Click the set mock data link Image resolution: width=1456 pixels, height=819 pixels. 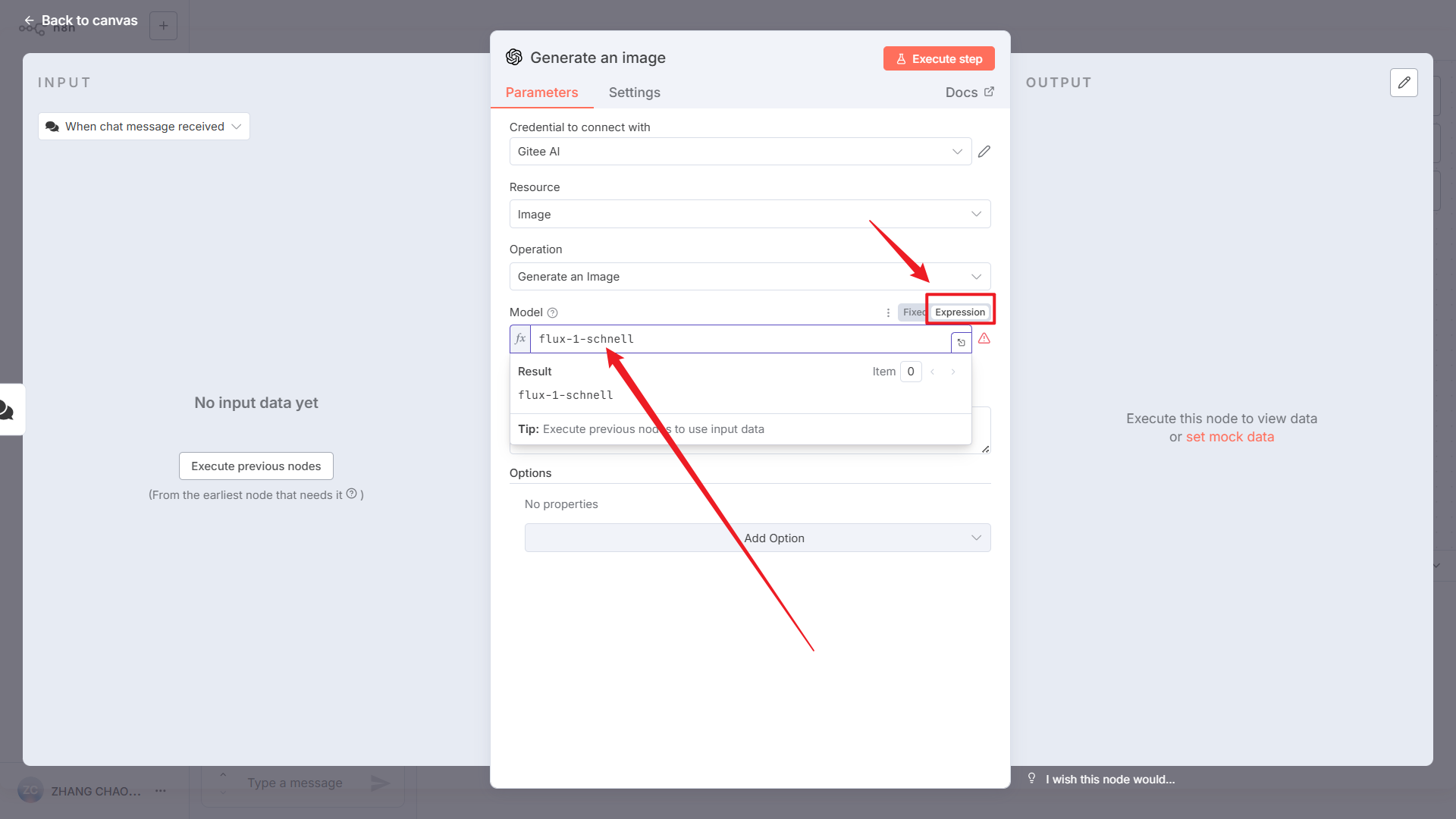click(1229, 437)
